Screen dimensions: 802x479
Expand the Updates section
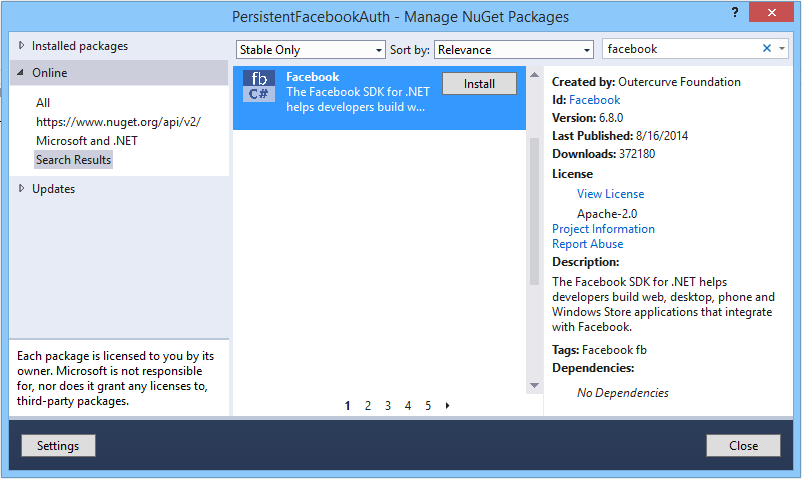point(21,188)
